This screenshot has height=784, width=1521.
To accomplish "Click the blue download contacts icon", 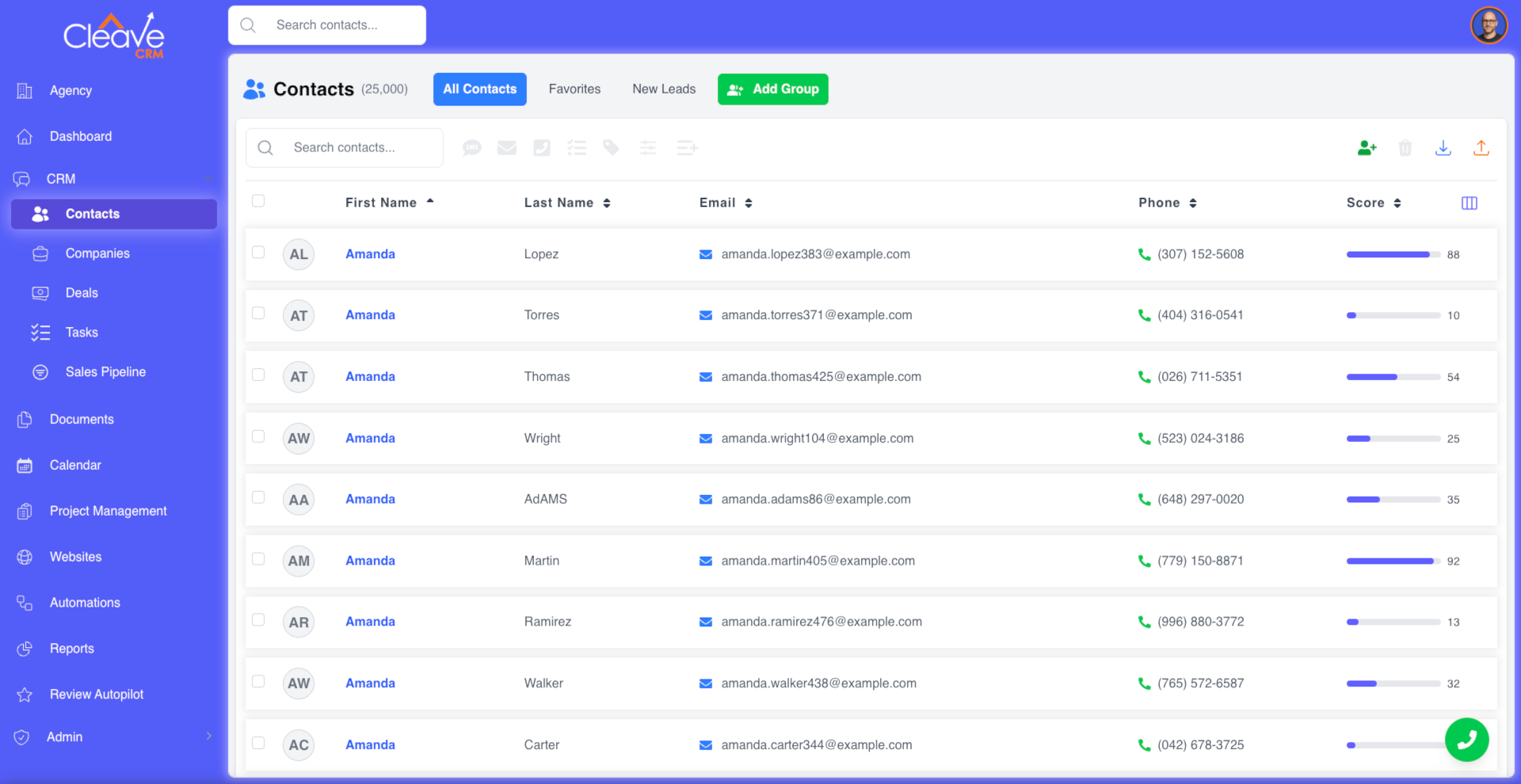I will click(x=1443, y=148).
